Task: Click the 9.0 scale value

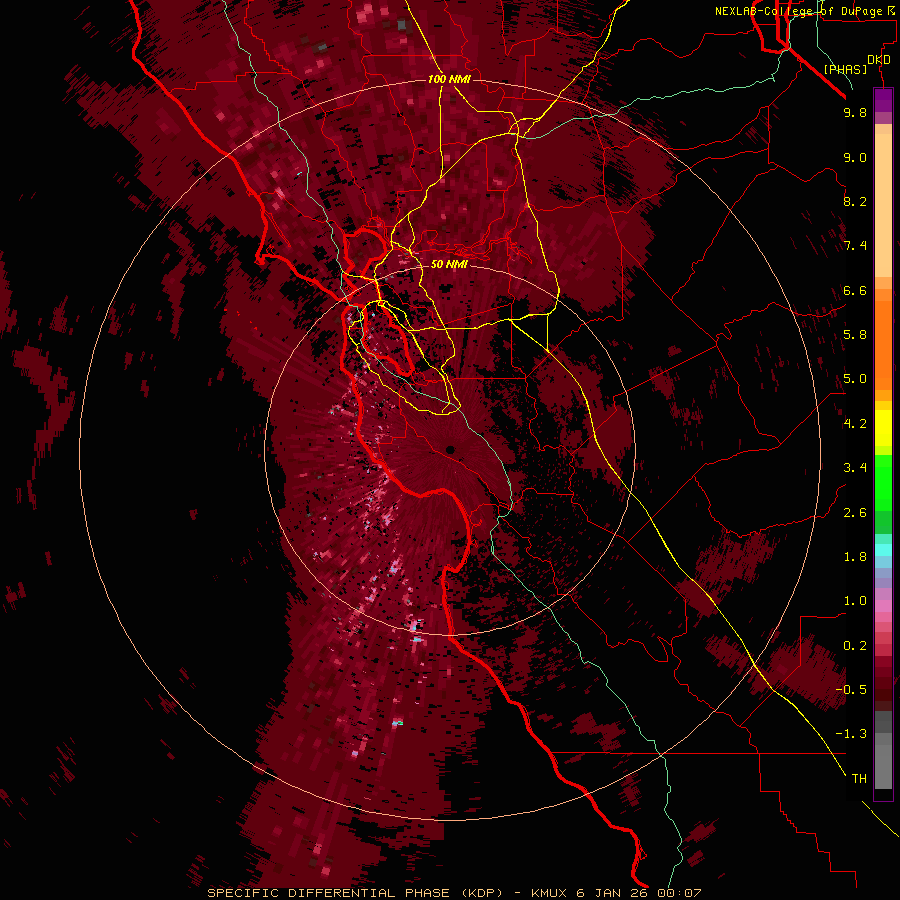Action: click(x=855, y=157)
